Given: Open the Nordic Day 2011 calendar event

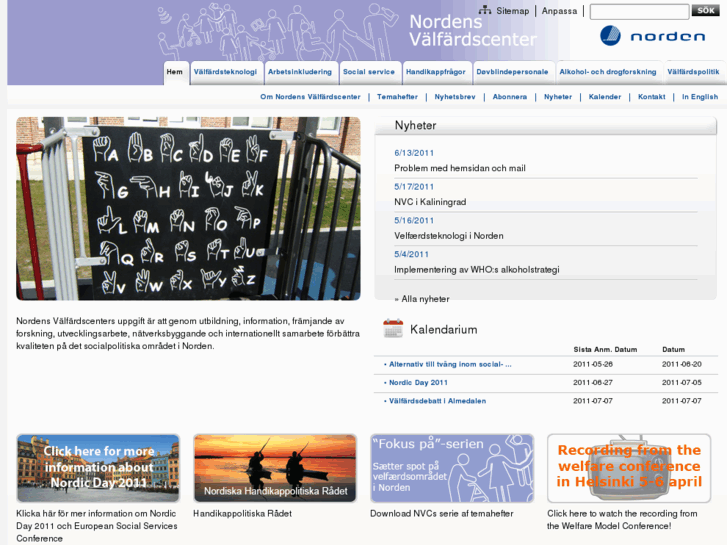Looking at the screenshot, I should [418, 383].
